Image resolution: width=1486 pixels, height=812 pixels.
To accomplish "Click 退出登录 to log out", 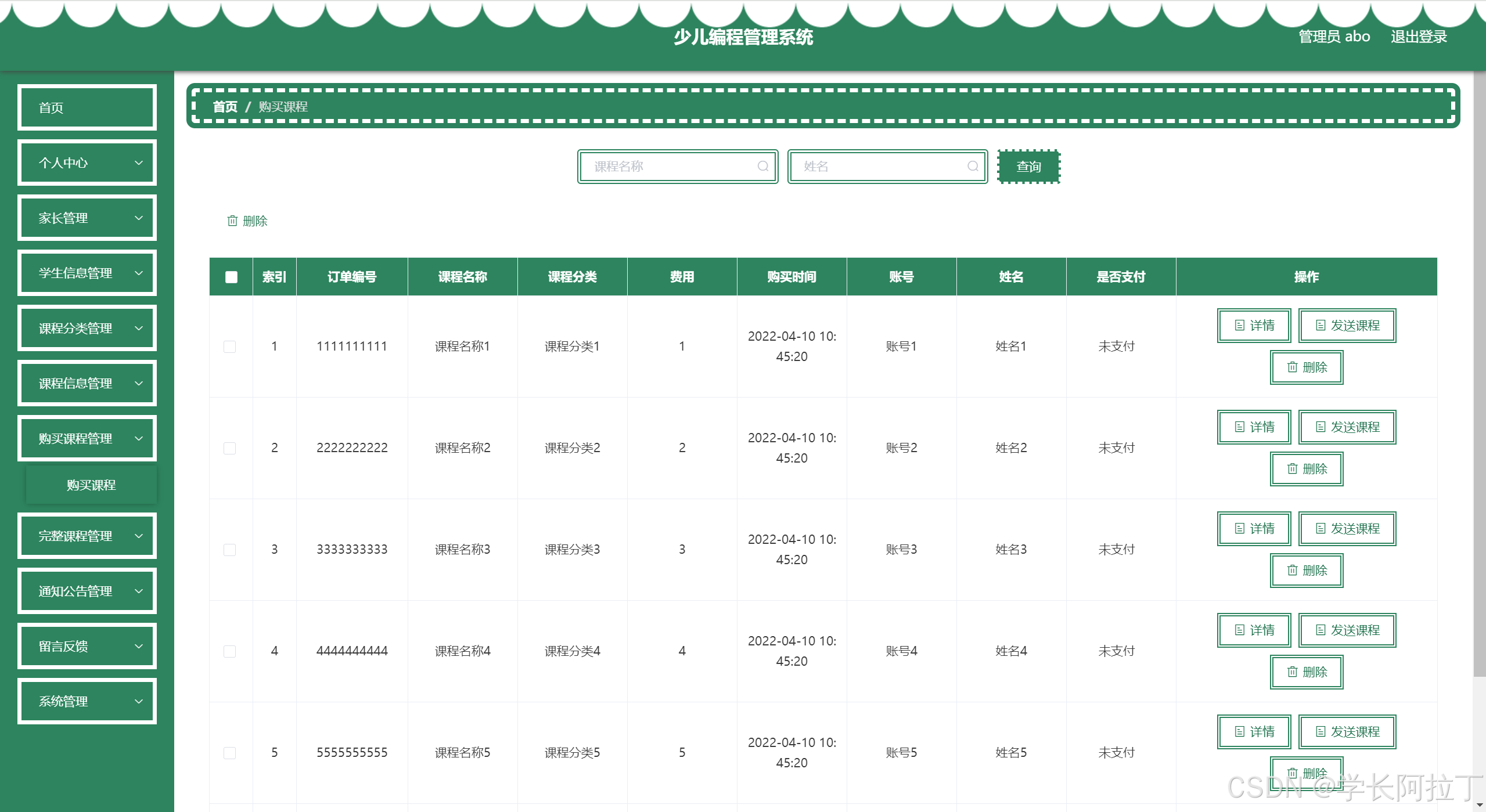I will click(x=1418, y=37).
